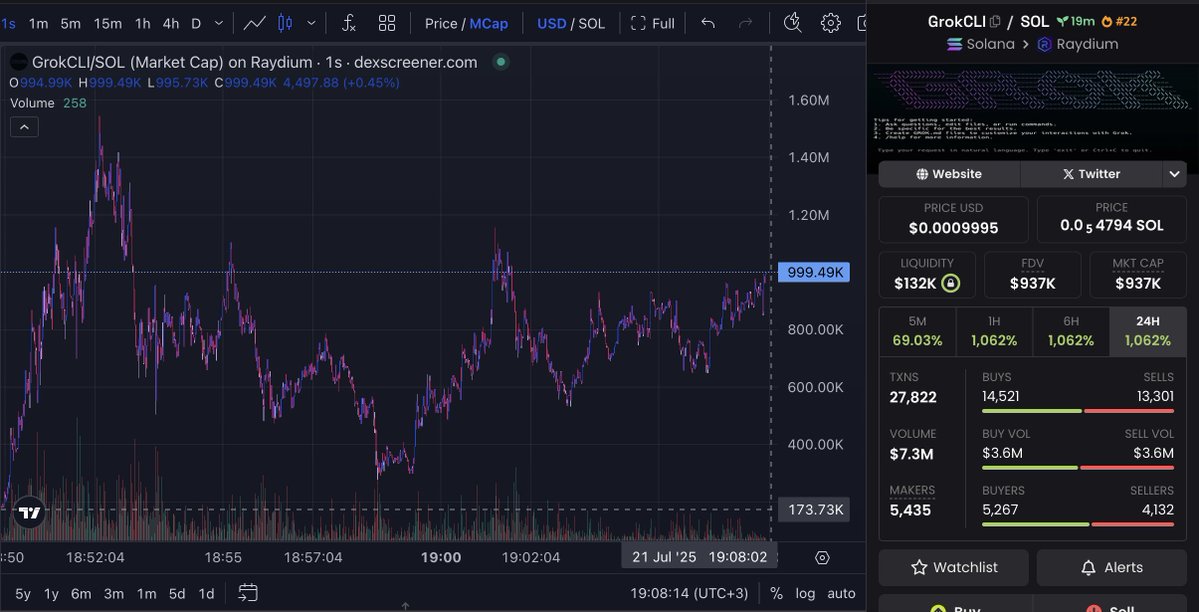1199x612 pixels.
Task: Expand the chart style dropdown
Action: coord(310,24)
